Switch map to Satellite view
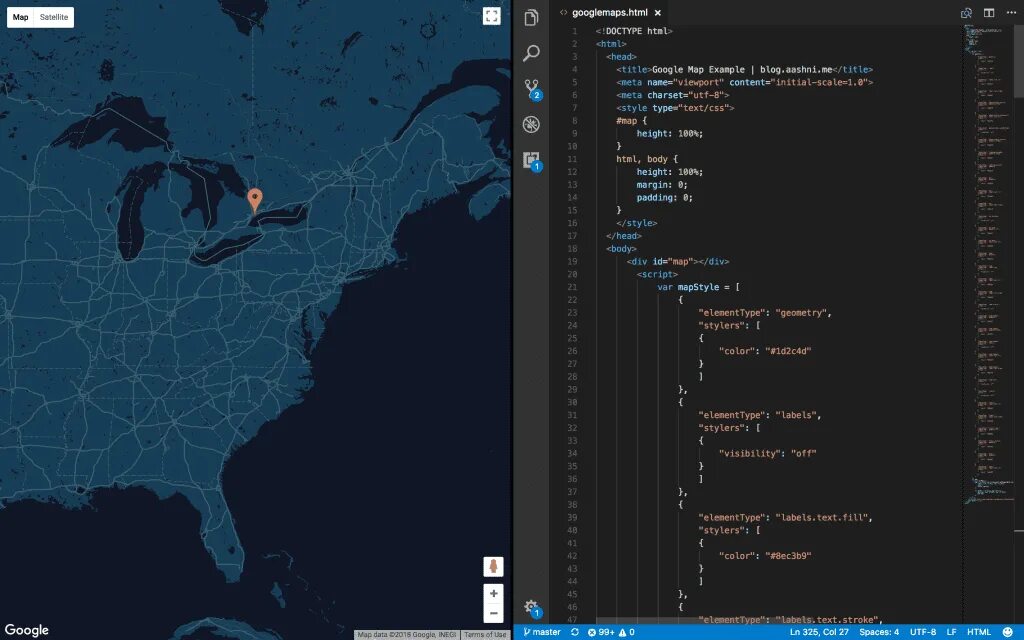Viewport: 1024px width, 640px height. click(x=54, y=17)
